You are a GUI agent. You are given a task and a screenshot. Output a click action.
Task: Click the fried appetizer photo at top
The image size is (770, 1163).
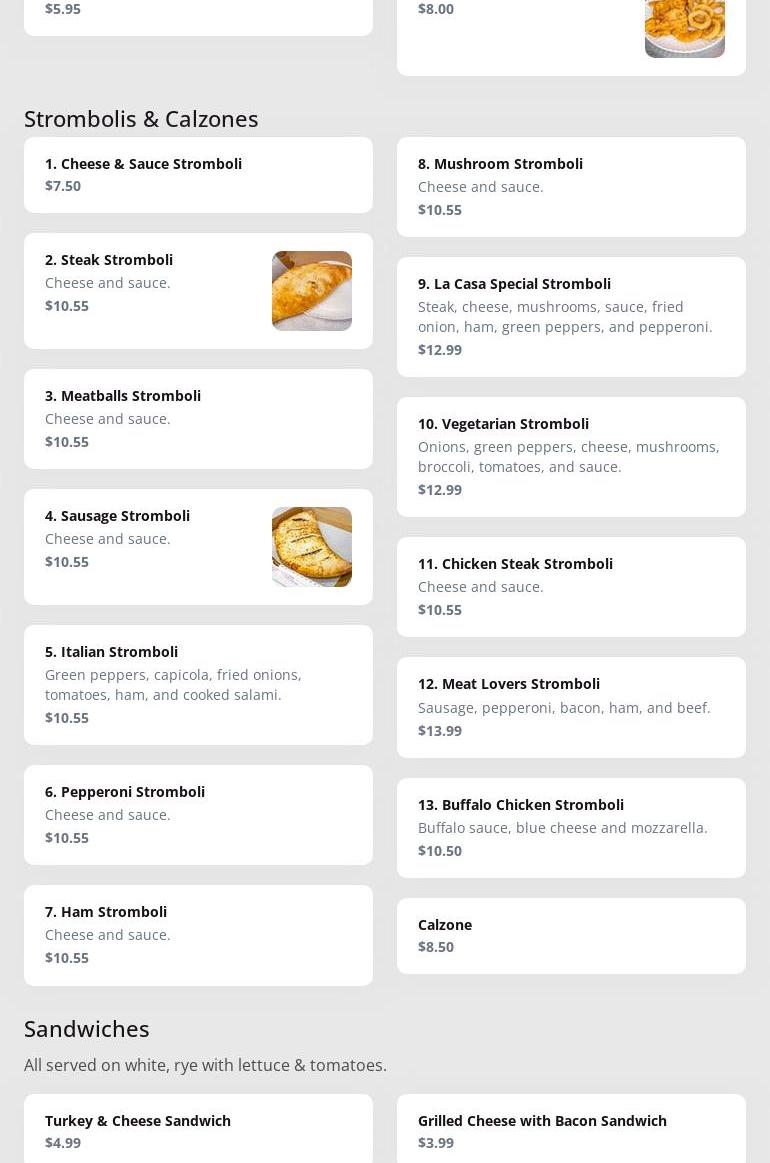point(684,28)
